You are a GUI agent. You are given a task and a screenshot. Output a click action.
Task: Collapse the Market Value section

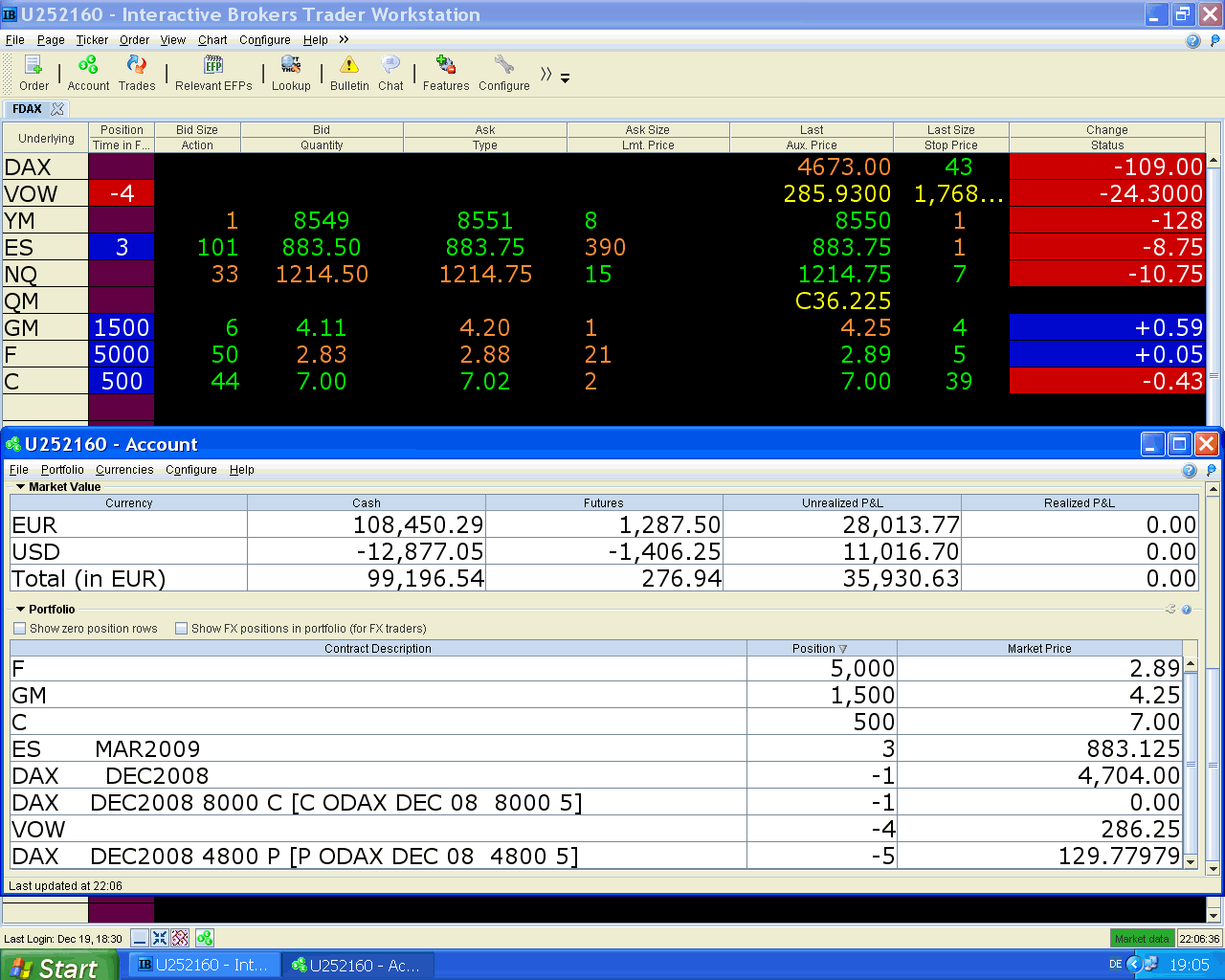pyautogui.click(x=20, y=487)
